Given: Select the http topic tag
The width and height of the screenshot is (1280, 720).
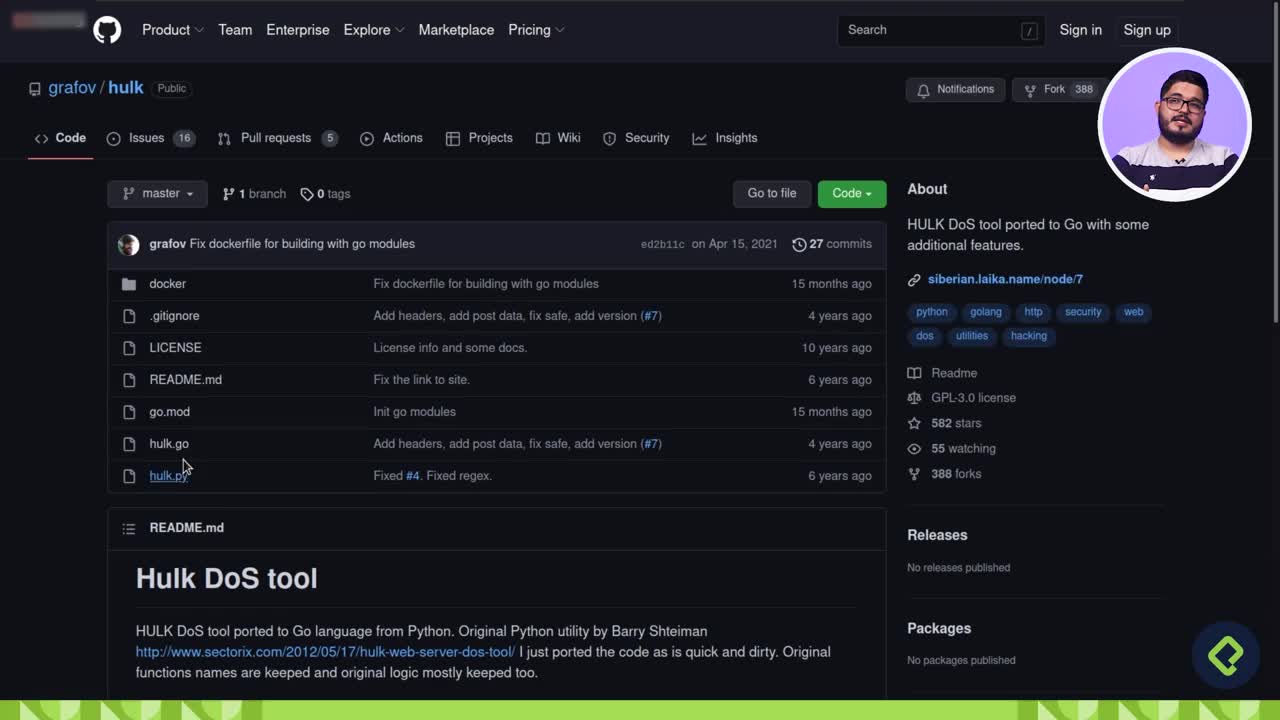Looking at the screenshot, I should [x=1033, y=312].
